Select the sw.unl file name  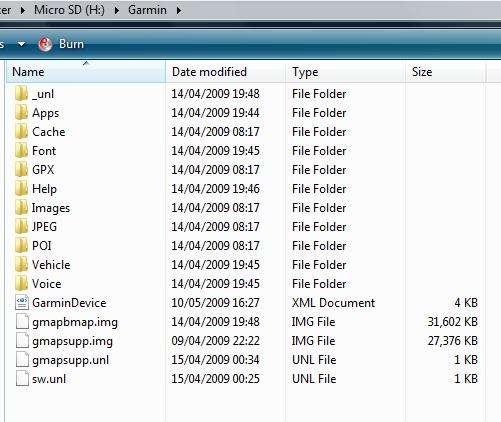coord(49,379)
